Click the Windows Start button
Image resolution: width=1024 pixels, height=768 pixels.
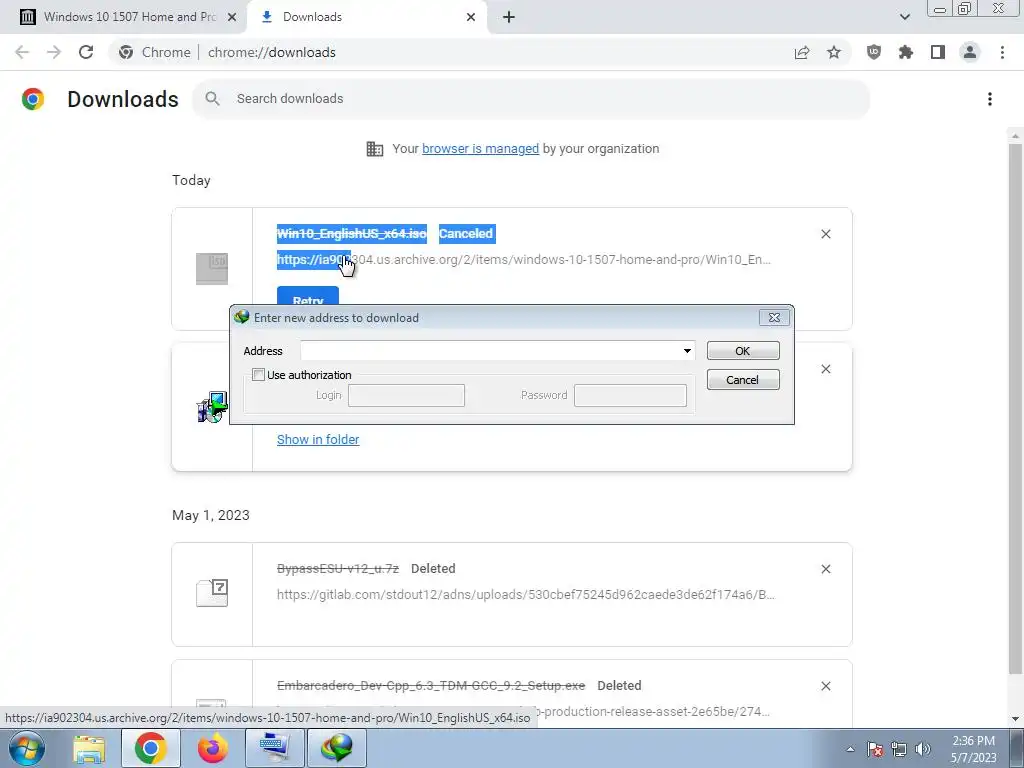(x=26, y=748)
